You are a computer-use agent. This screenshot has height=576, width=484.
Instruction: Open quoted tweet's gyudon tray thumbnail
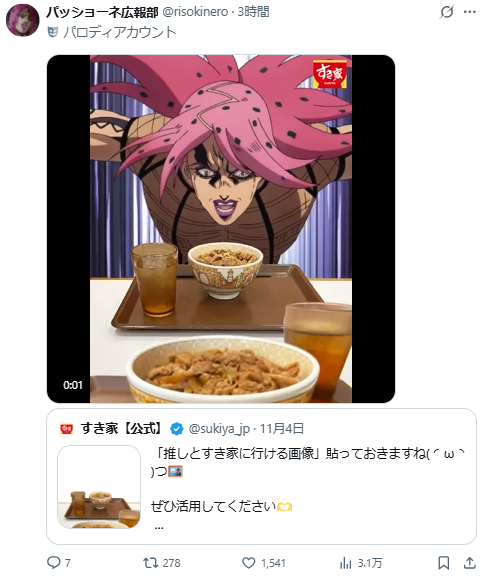(x=99, y=487)
